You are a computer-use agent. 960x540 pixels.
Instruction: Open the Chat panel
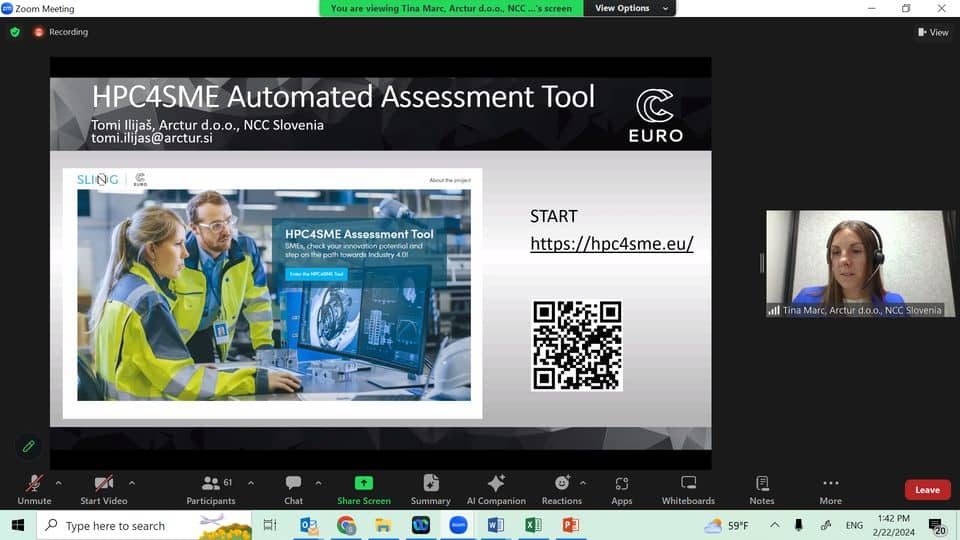[293, 490]
